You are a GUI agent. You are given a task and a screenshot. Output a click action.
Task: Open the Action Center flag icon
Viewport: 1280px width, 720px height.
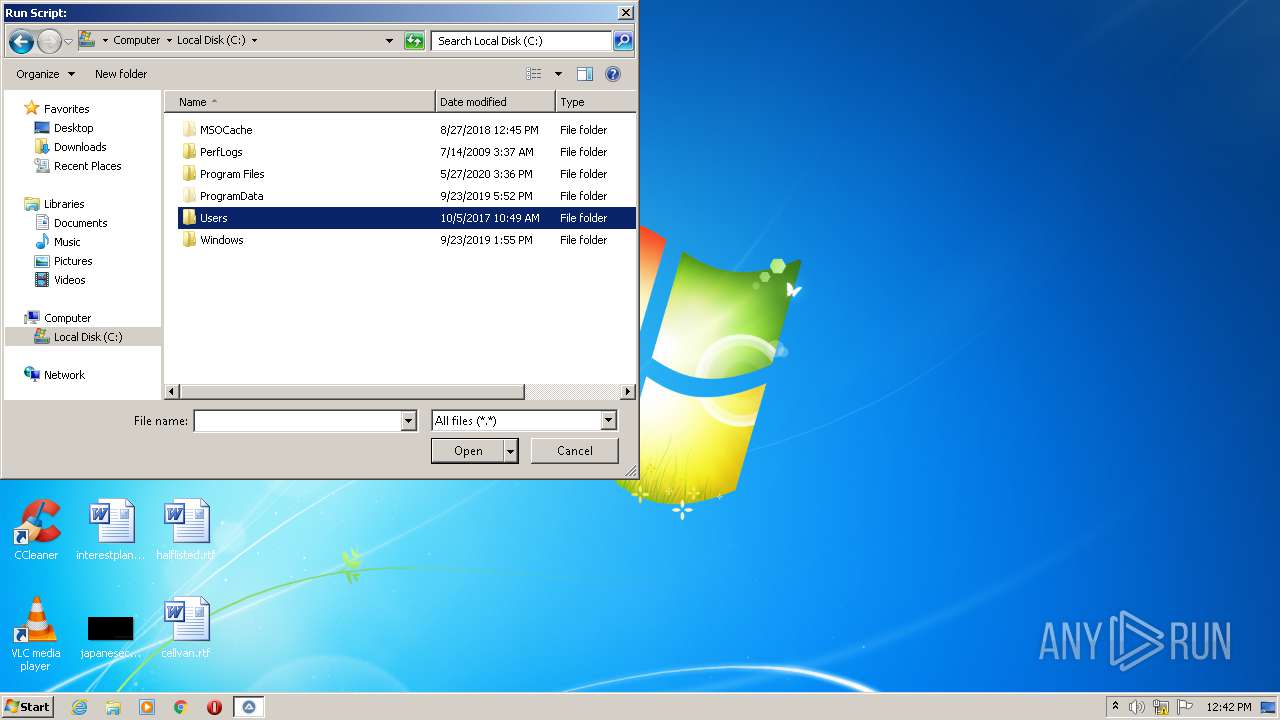coord(1185,707)
